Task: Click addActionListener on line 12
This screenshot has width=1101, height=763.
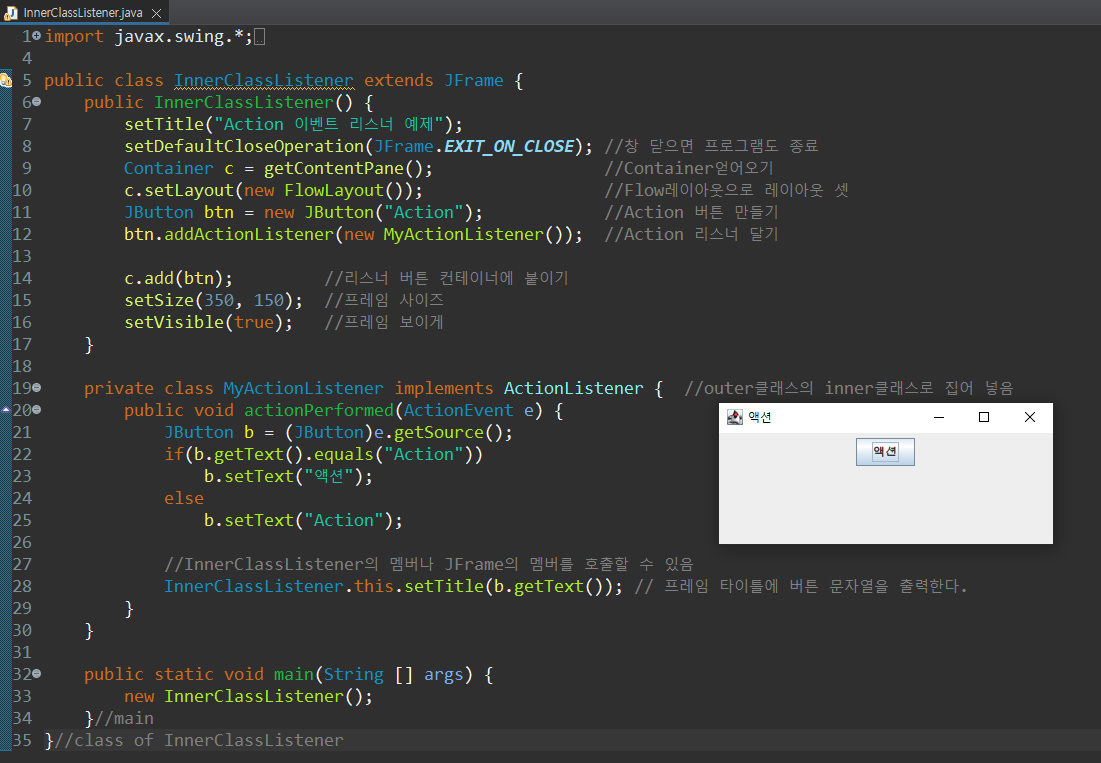Action: click(249, 234)
